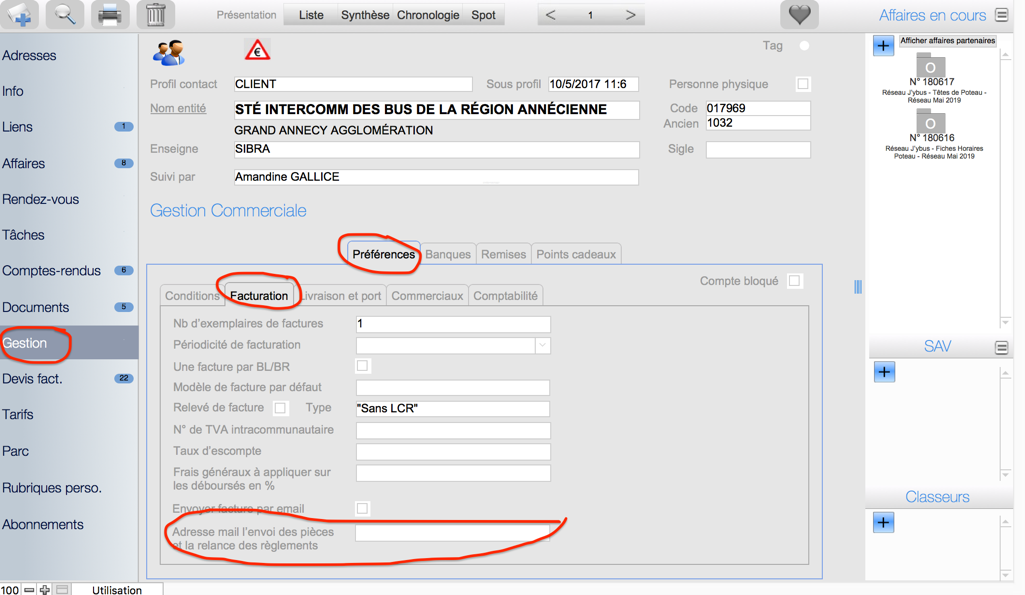Click the trash can delete icon
This screenshot has width=1025, height=595.
tap(155, 15)
